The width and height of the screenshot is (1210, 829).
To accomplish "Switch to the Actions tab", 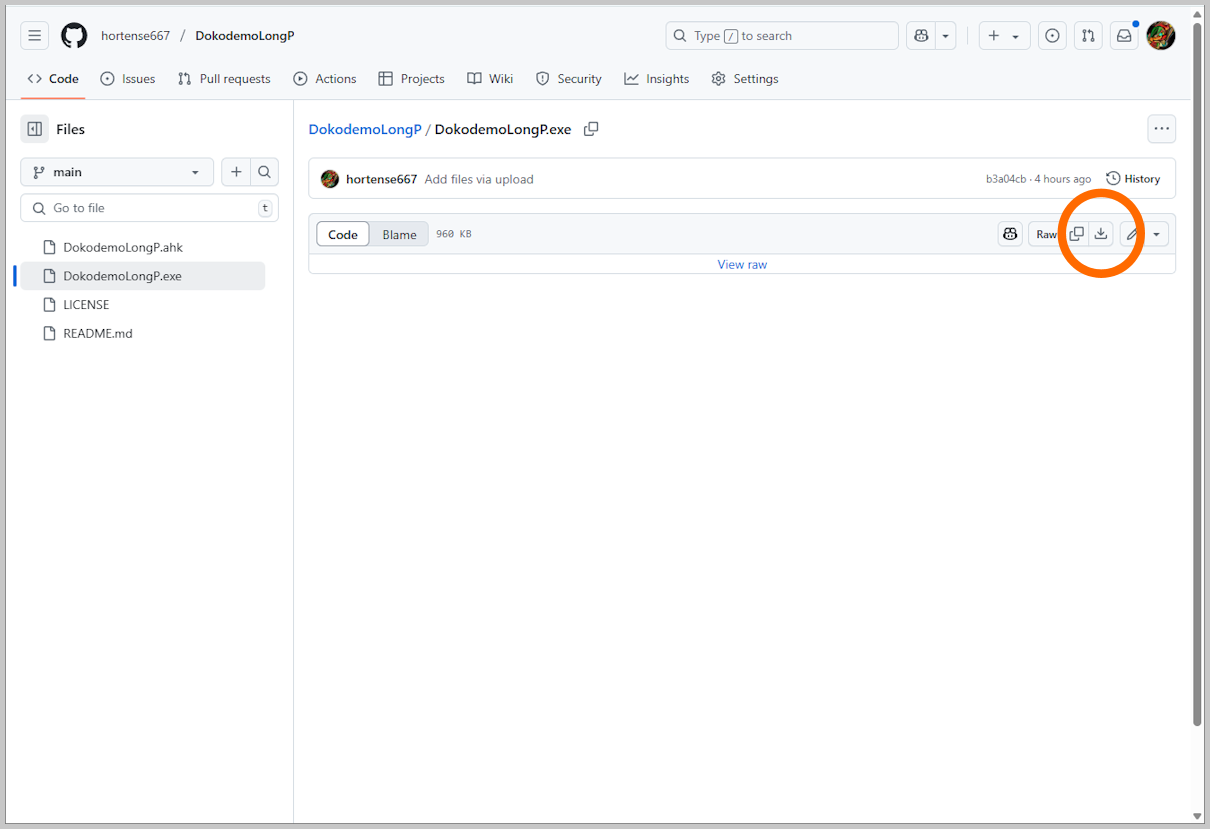I will [325, 79].
